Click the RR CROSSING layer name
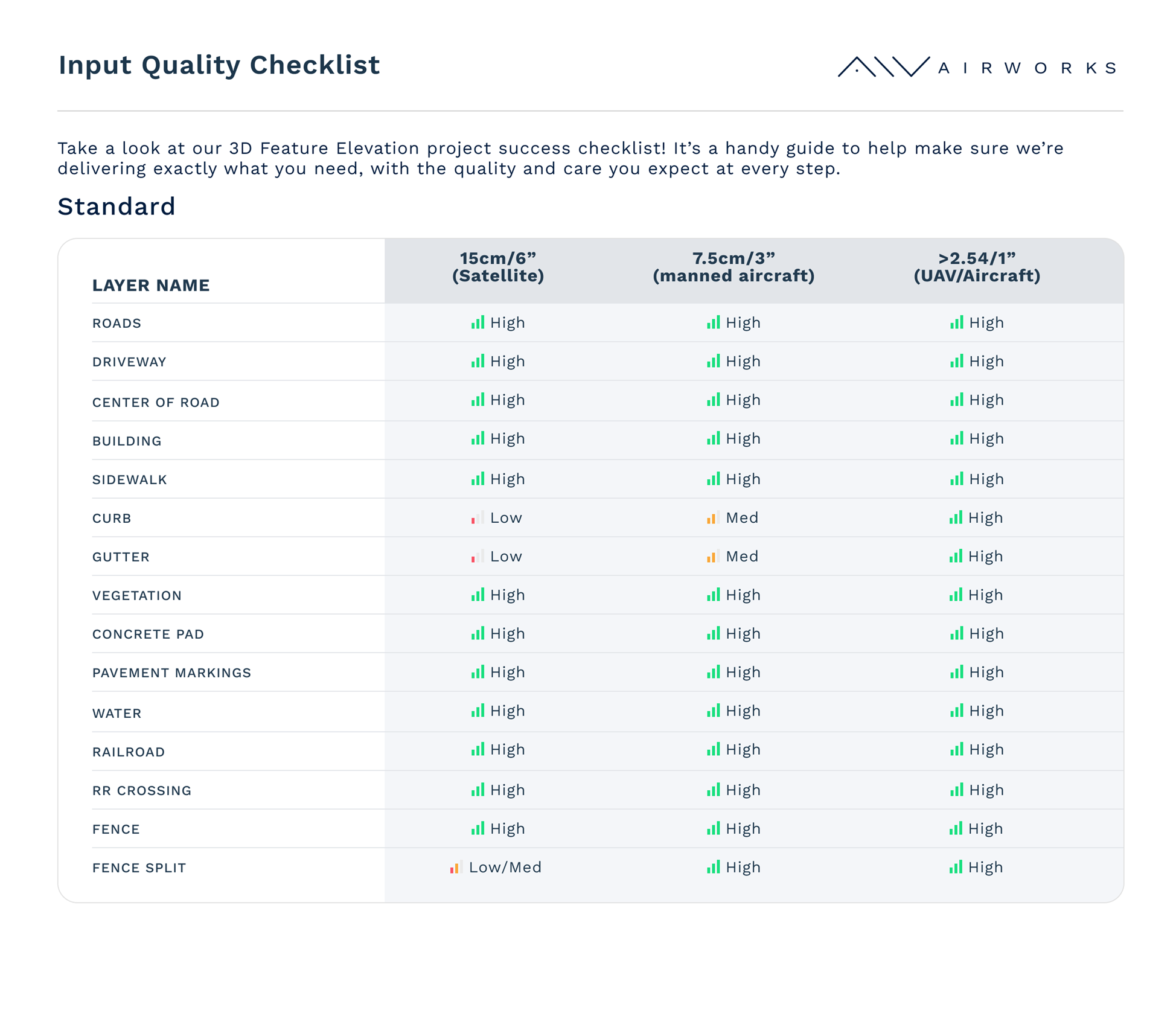 point(142,790)
